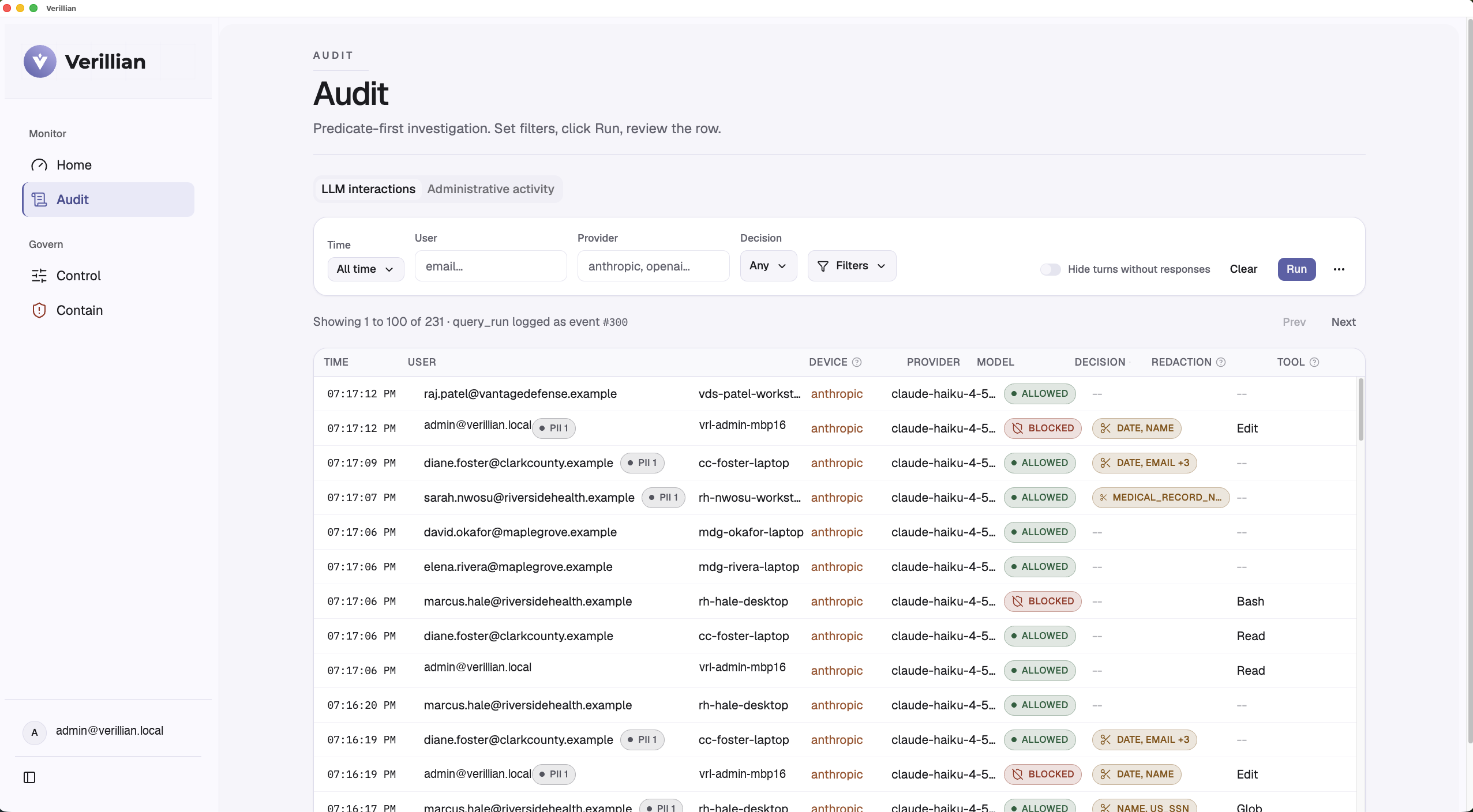Image resolution: width=1473 pixels, height=812 pixels.
Task: Click the page vertical scrollbar
Action: coord(1469,381)
